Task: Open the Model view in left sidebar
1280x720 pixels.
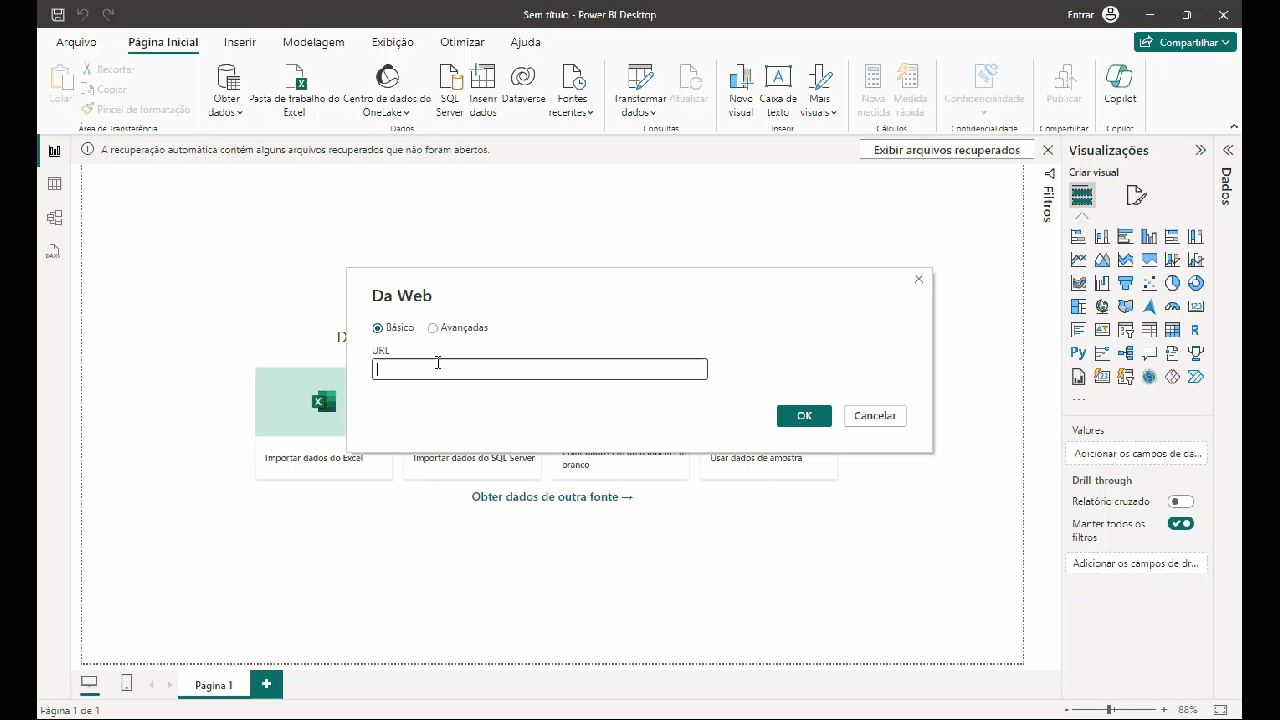Action: coord(54,217)
